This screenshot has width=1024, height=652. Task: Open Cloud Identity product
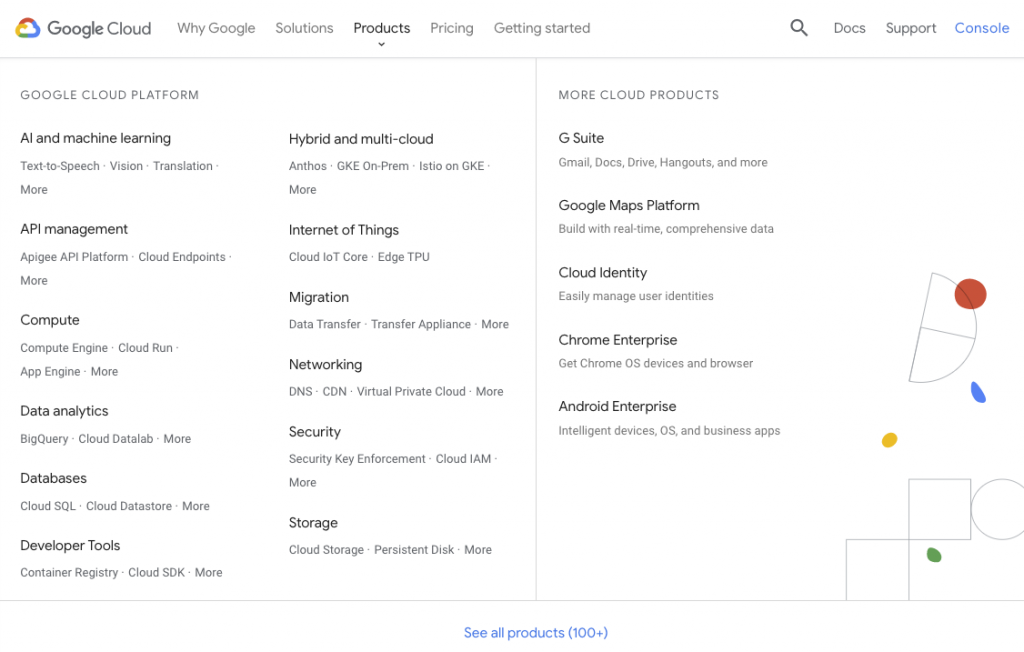[603, 272]
